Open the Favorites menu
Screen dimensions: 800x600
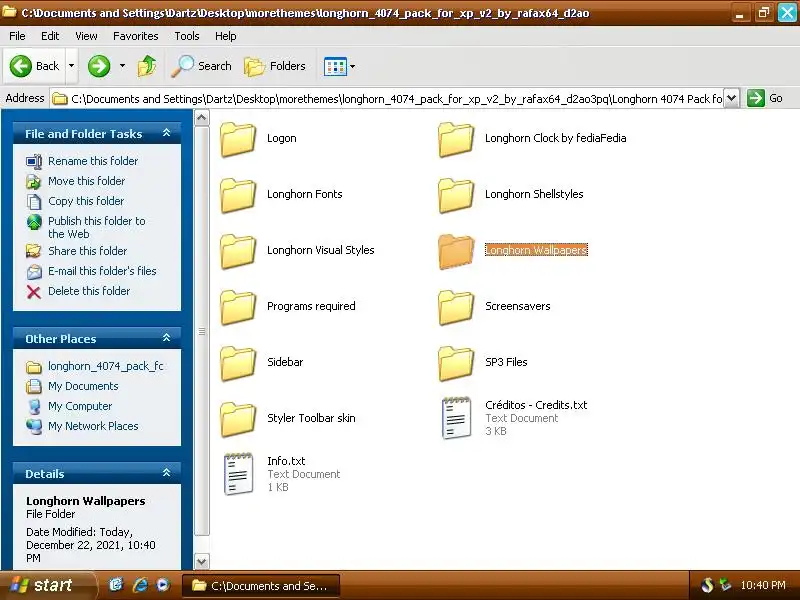136,36
